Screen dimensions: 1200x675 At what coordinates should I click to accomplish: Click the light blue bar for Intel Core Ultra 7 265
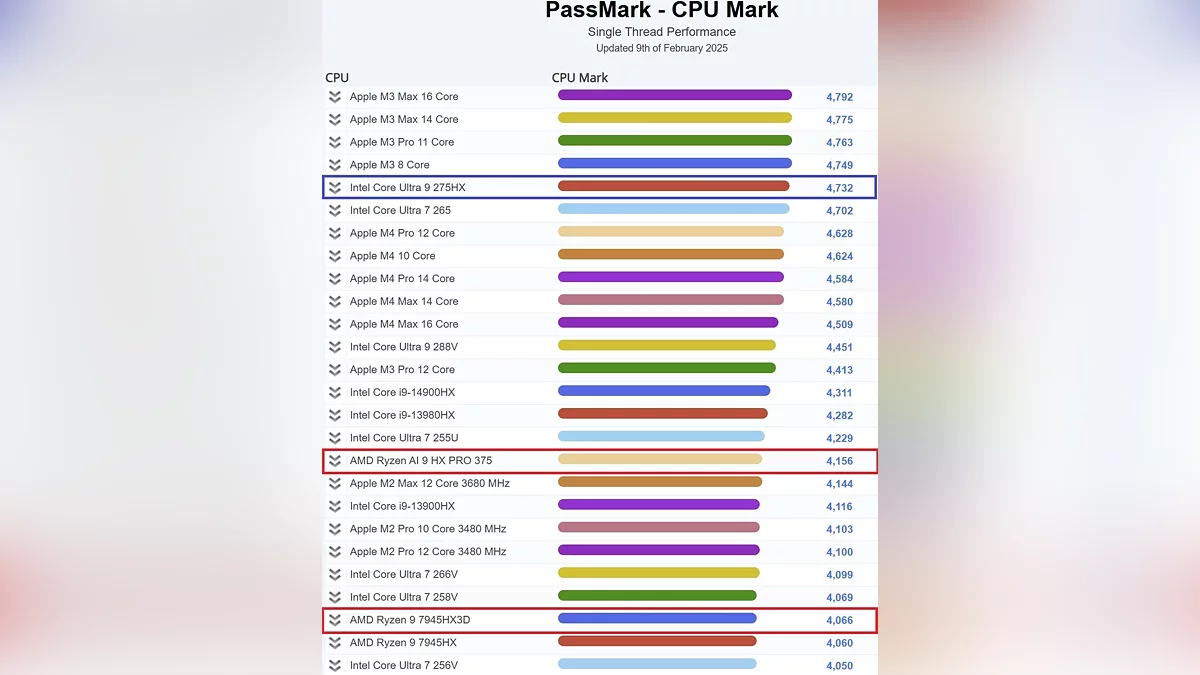[x=673, y=210]
